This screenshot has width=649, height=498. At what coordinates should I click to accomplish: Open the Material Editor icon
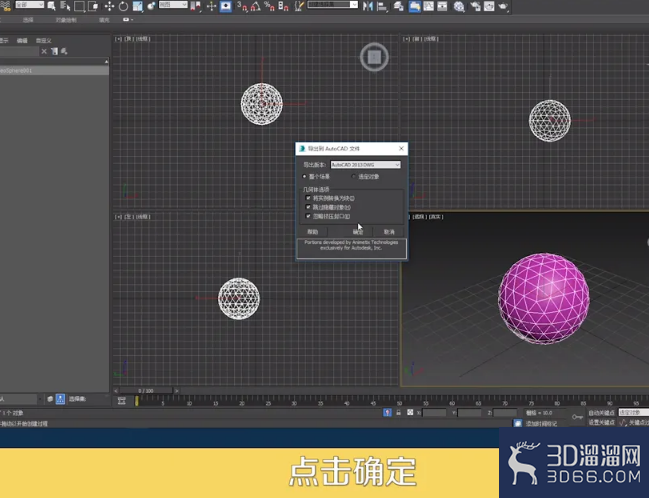(459, 6)
